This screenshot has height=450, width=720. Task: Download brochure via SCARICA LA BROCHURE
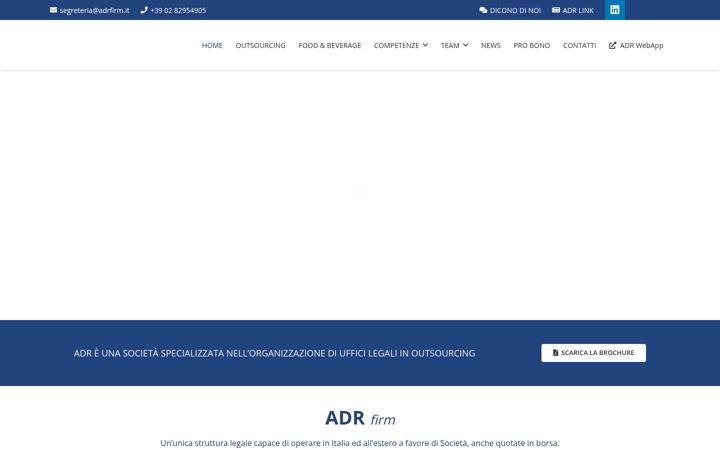593,353
